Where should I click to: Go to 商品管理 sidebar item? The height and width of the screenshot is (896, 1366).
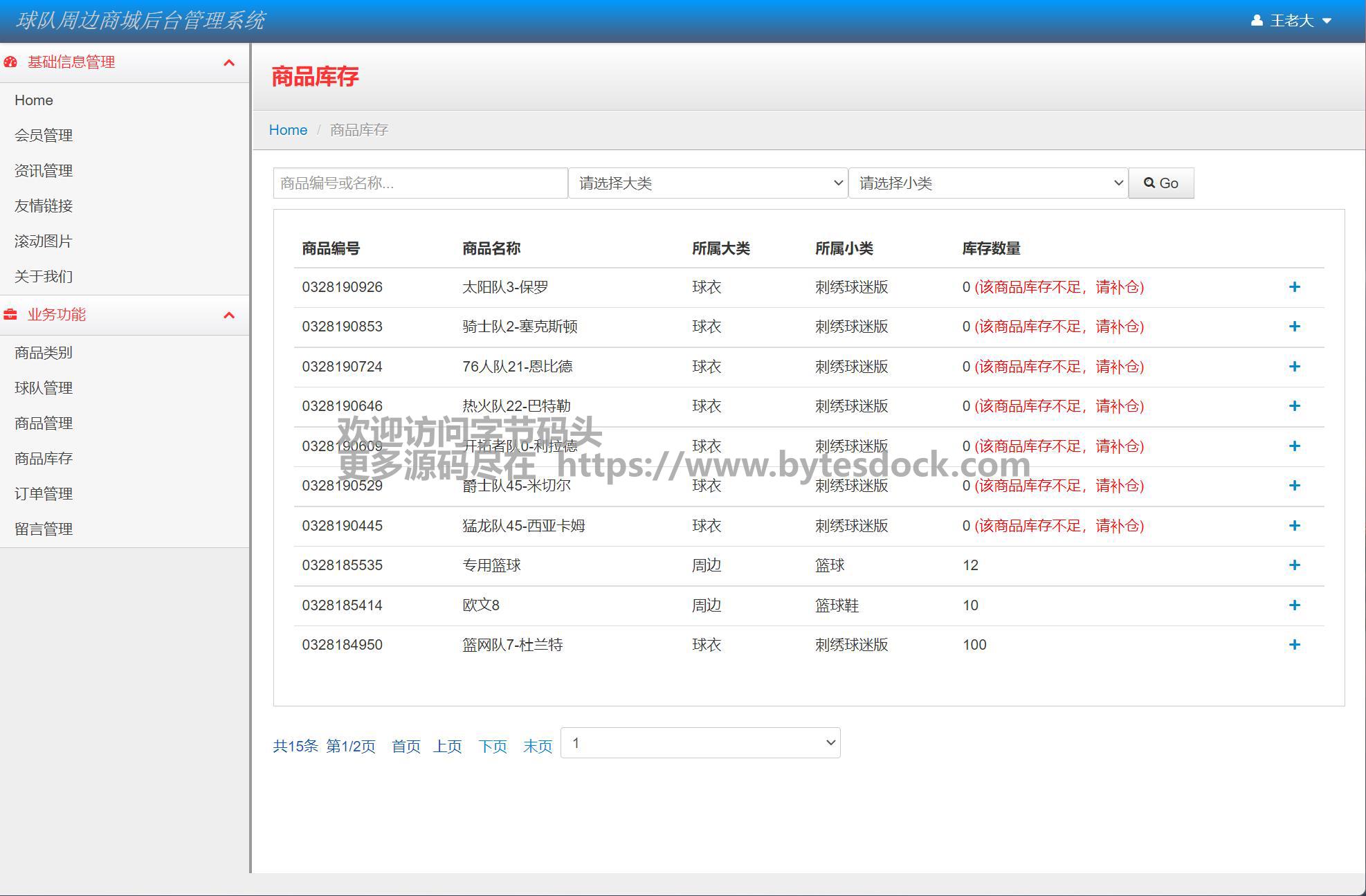click(44, 423)
